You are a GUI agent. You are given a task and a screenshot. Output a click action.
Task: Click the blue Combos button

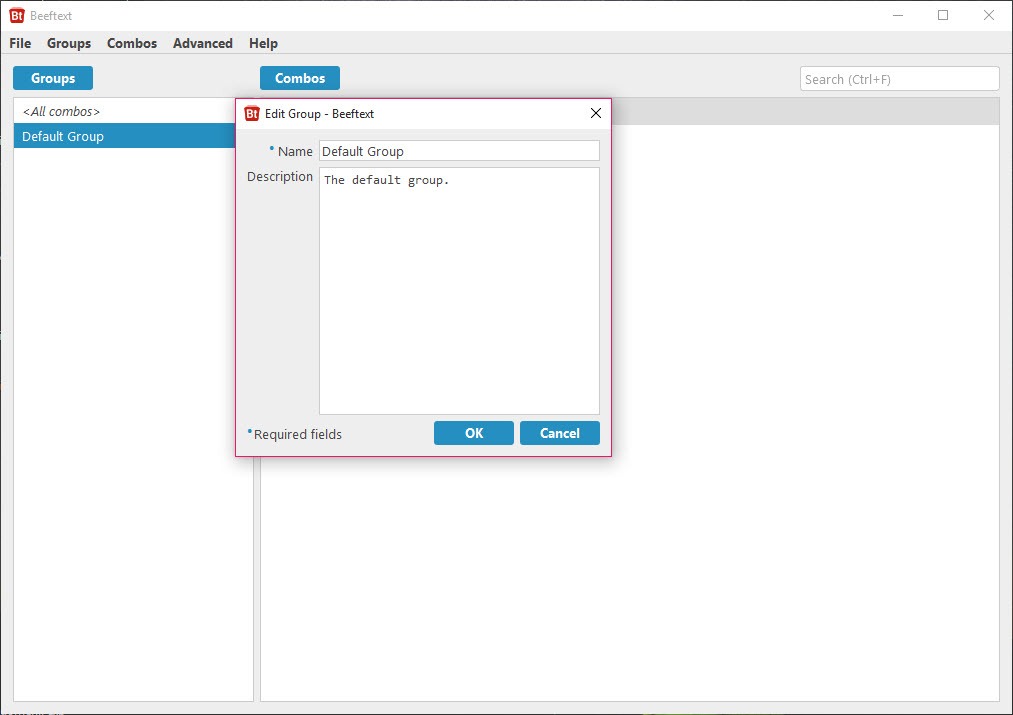300,78
